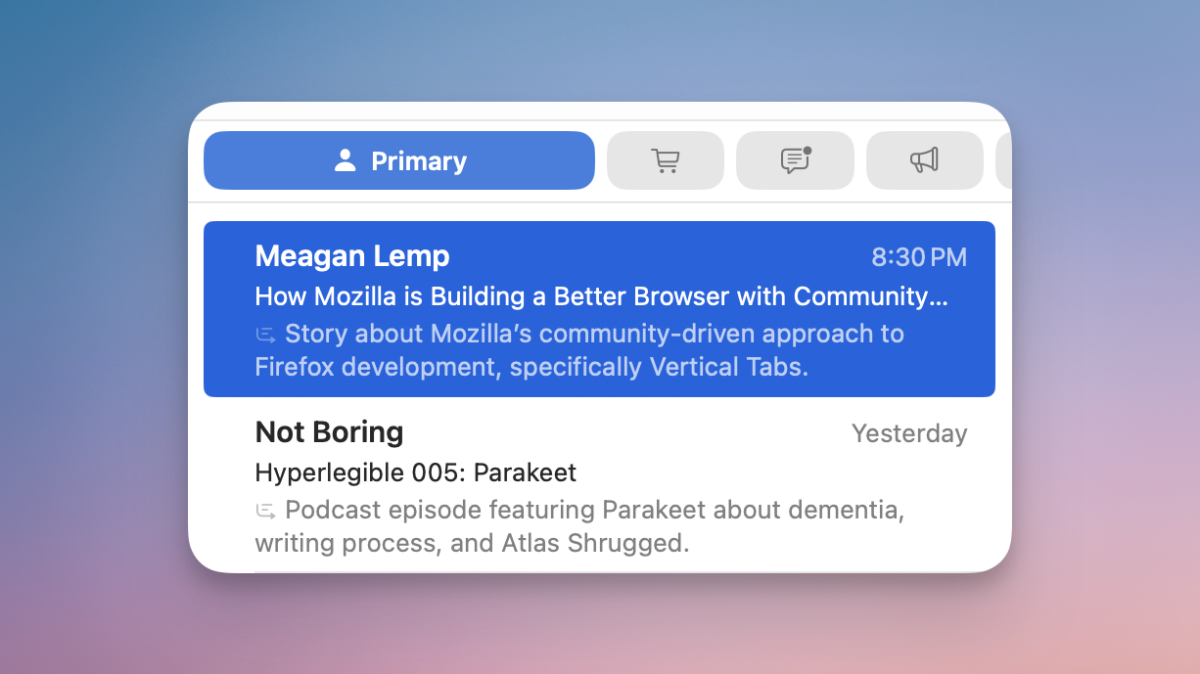Screen dimensions: 1200x674
Task: Click the Mozilla community-driven summary text
Action: tap(580, 350)
